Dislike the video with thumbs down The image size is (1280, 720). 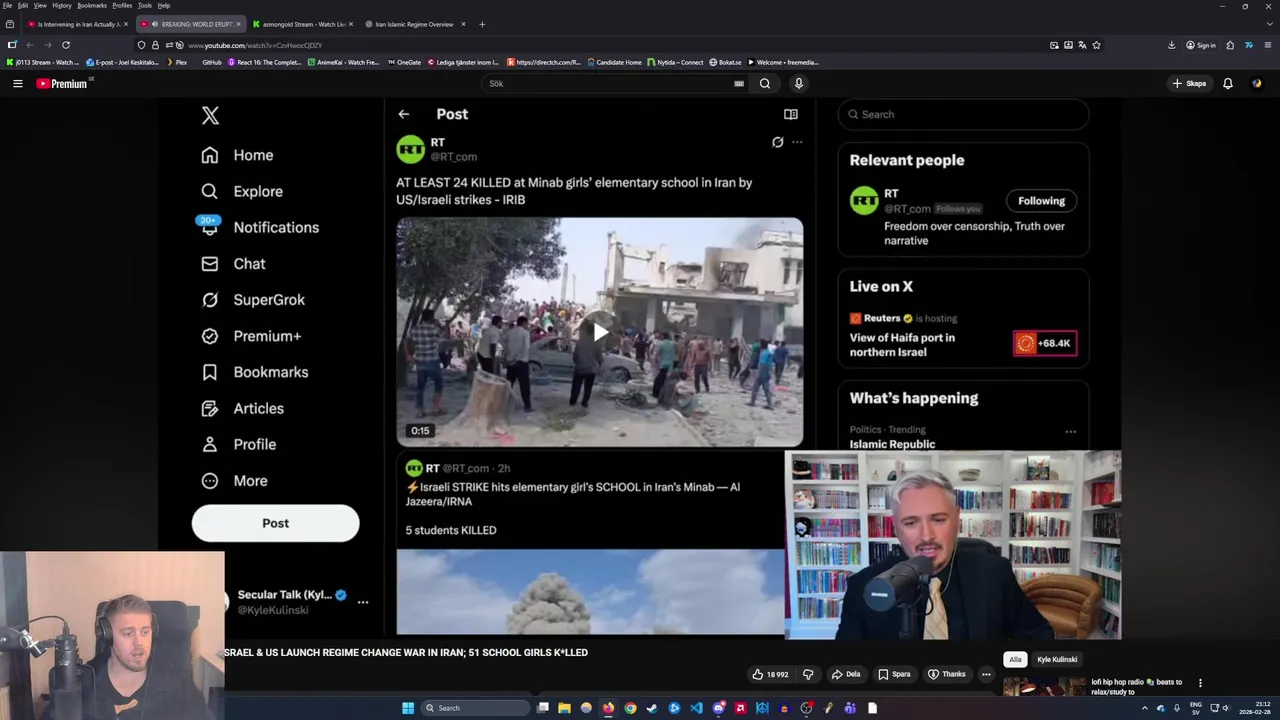click(x=808, y=674)
